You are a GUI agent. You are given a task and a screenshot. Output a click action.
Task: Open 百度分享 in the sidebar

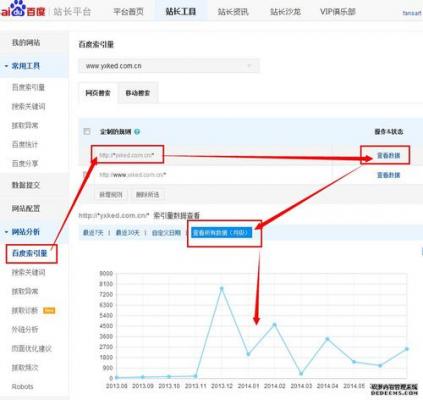tap(25, 163)
